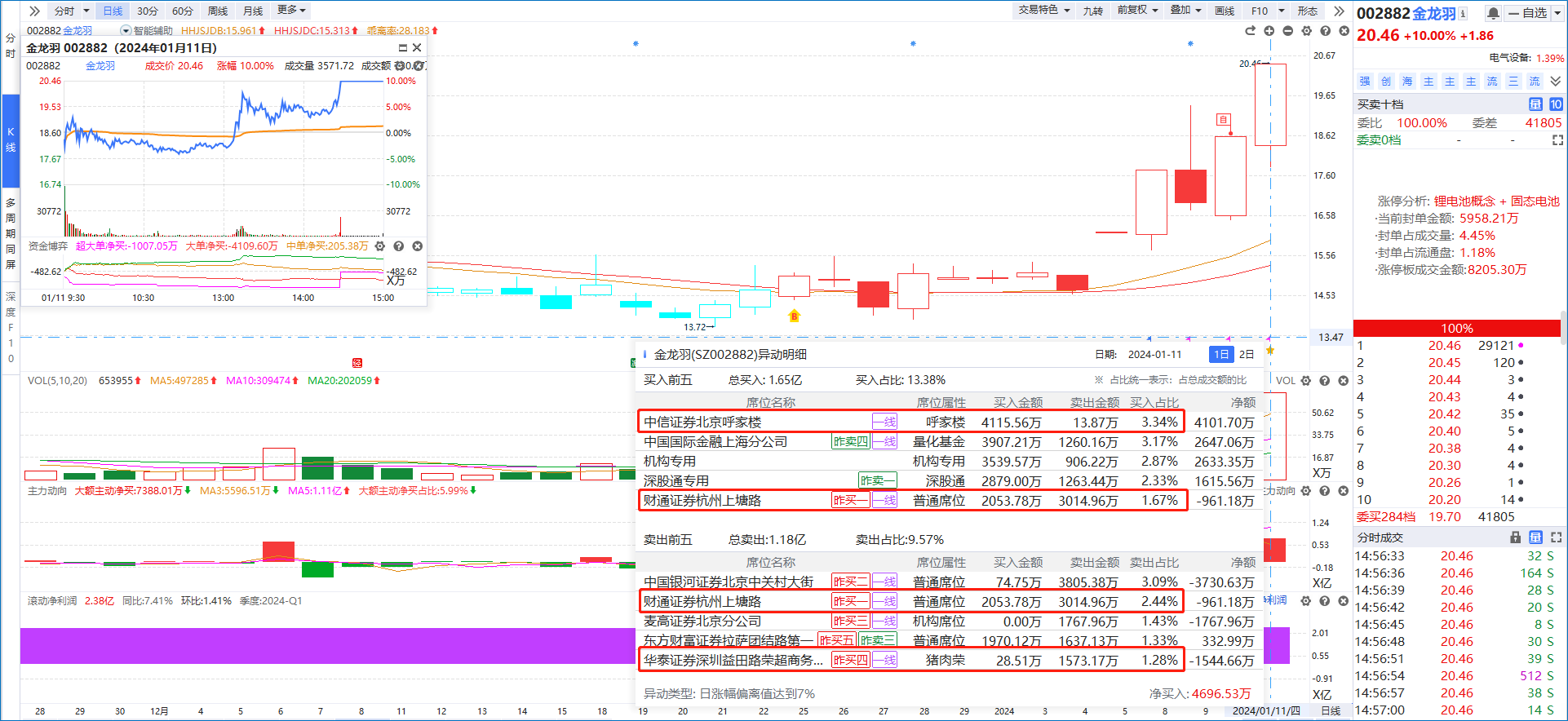Image resolution: width=1568 pixels, height=721 pixels.
Task: Select the K线 side tab
Action: tap(11, 139)
